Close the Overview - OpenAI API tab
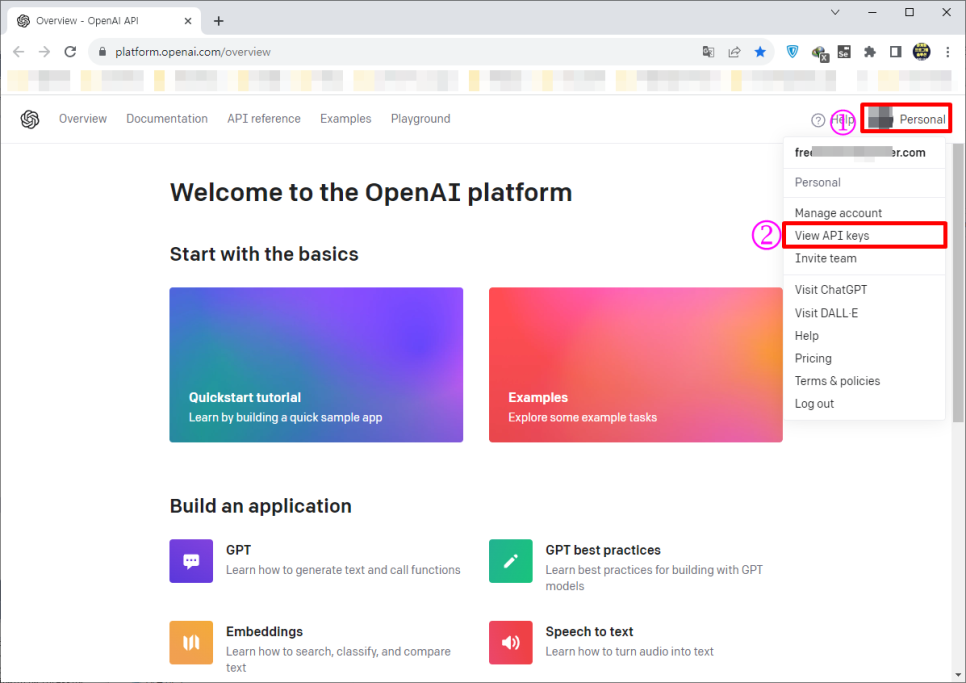The width and height of the screenshot is (966, 683). tap(188, 21)
